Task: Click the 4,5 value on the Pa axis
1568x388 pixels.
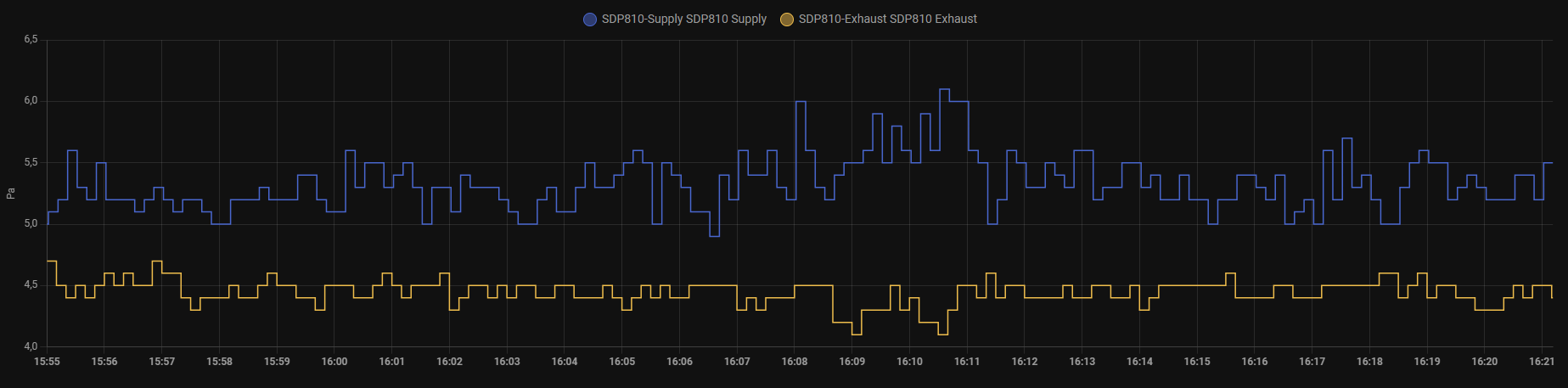Action: (31, 284)
